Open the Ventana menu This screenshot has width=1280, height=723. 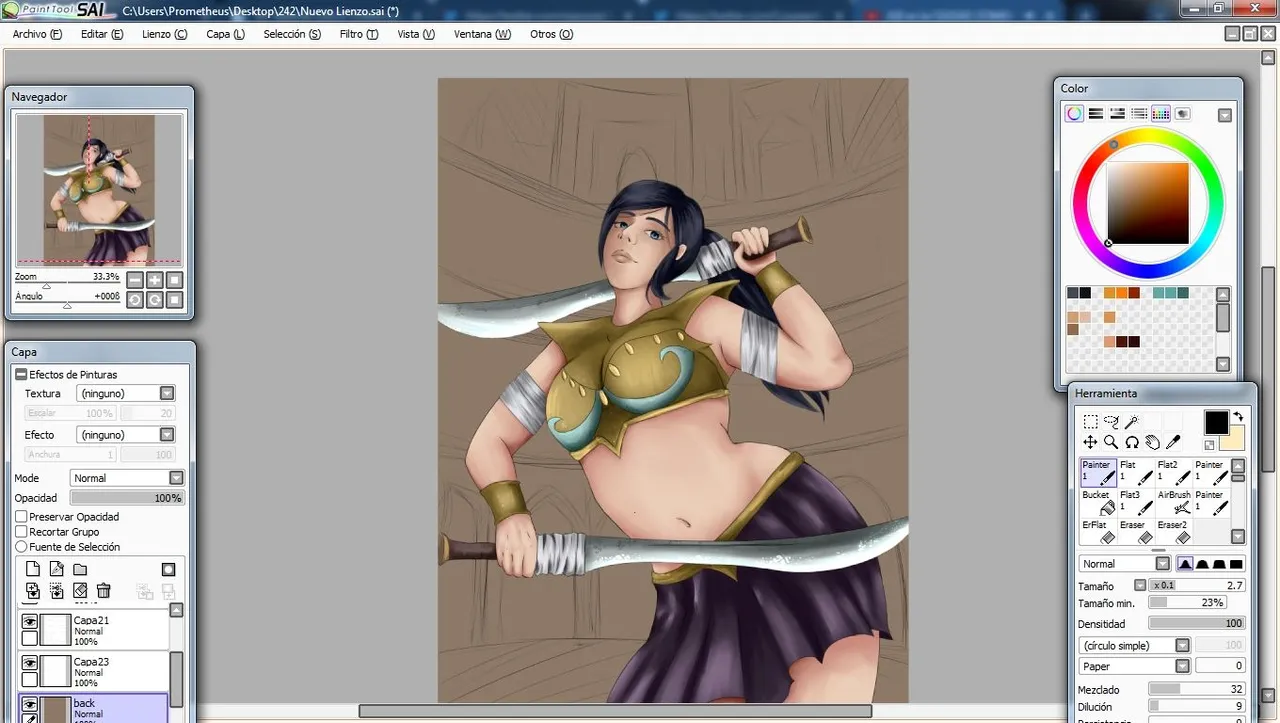[482, 34]
